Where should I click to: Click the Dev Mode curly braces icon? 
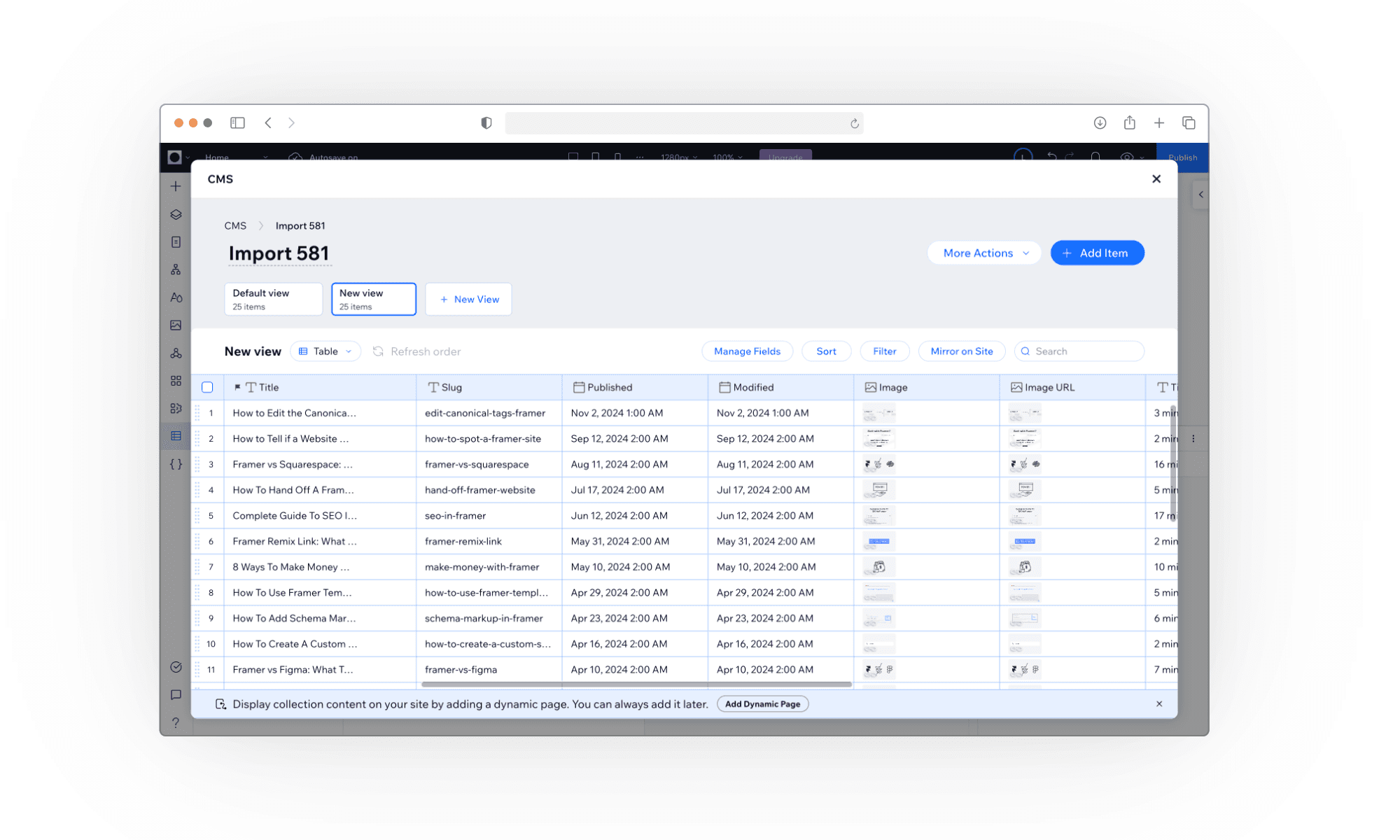coord(176,464)
